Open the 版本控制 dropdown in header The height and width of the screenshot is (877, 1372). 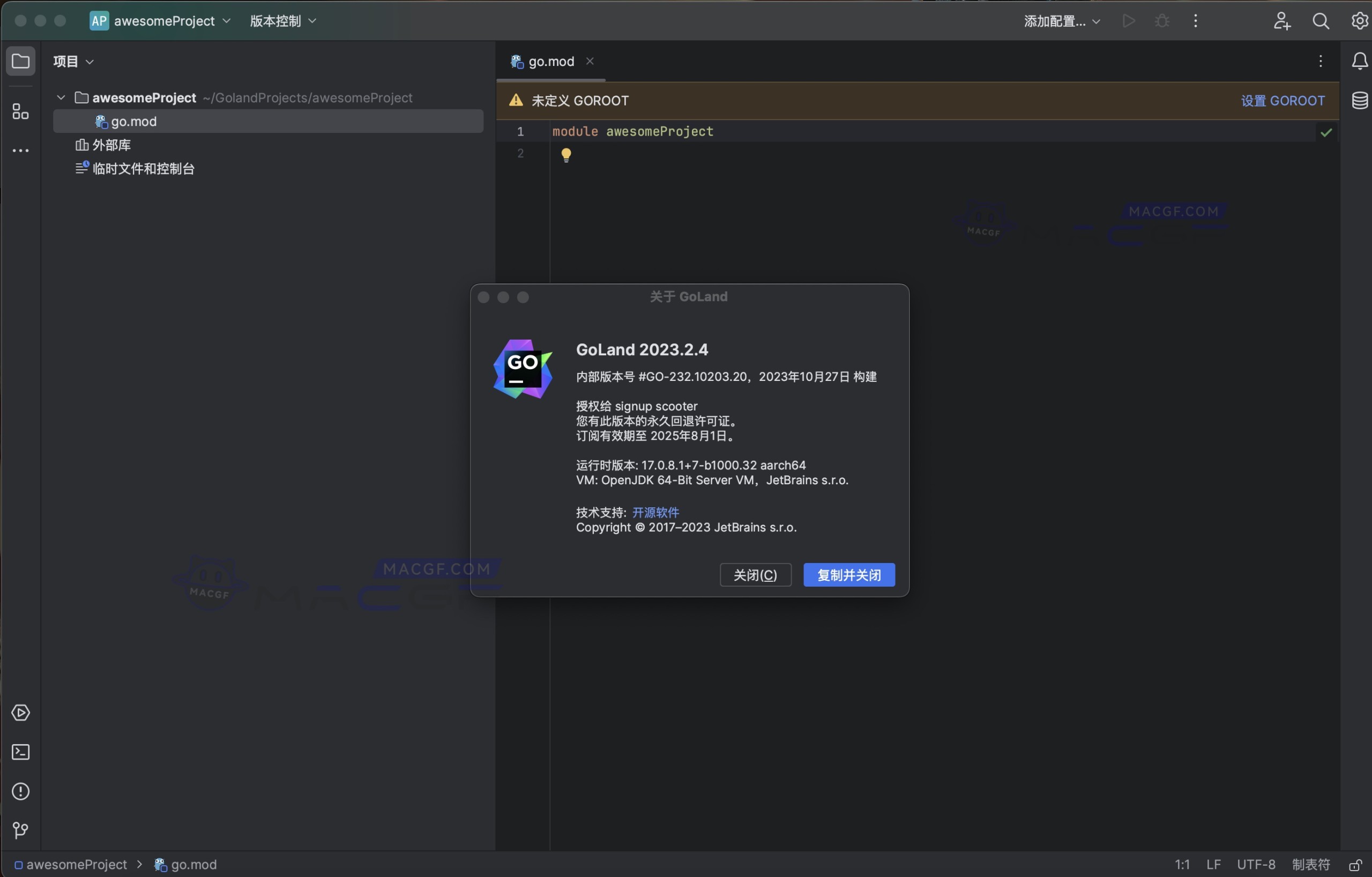click(x=282, y=20)
